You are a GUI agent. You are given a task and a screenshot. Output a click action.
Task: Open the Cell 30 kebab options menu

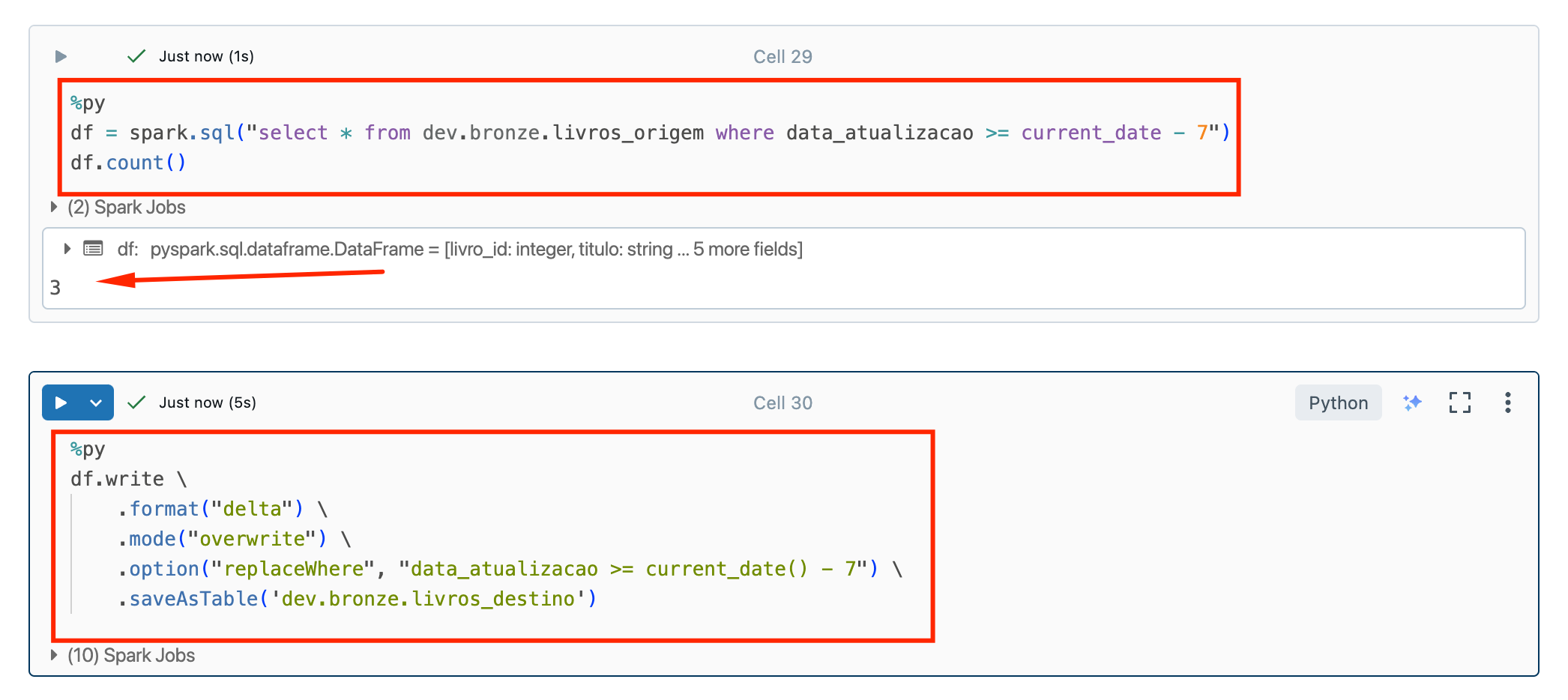click(1507, 402)
